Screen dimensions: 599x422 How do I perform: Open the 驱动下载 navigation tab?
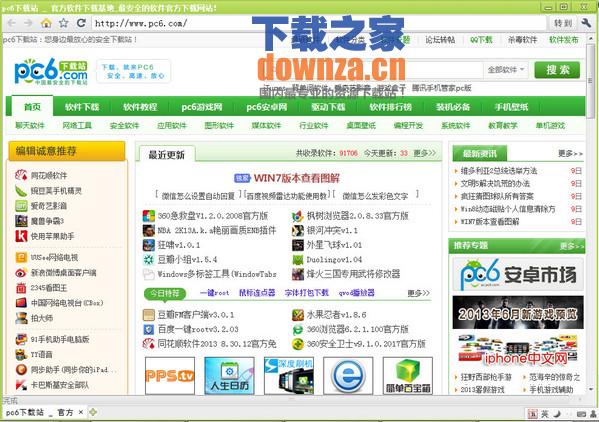(328, 107)
